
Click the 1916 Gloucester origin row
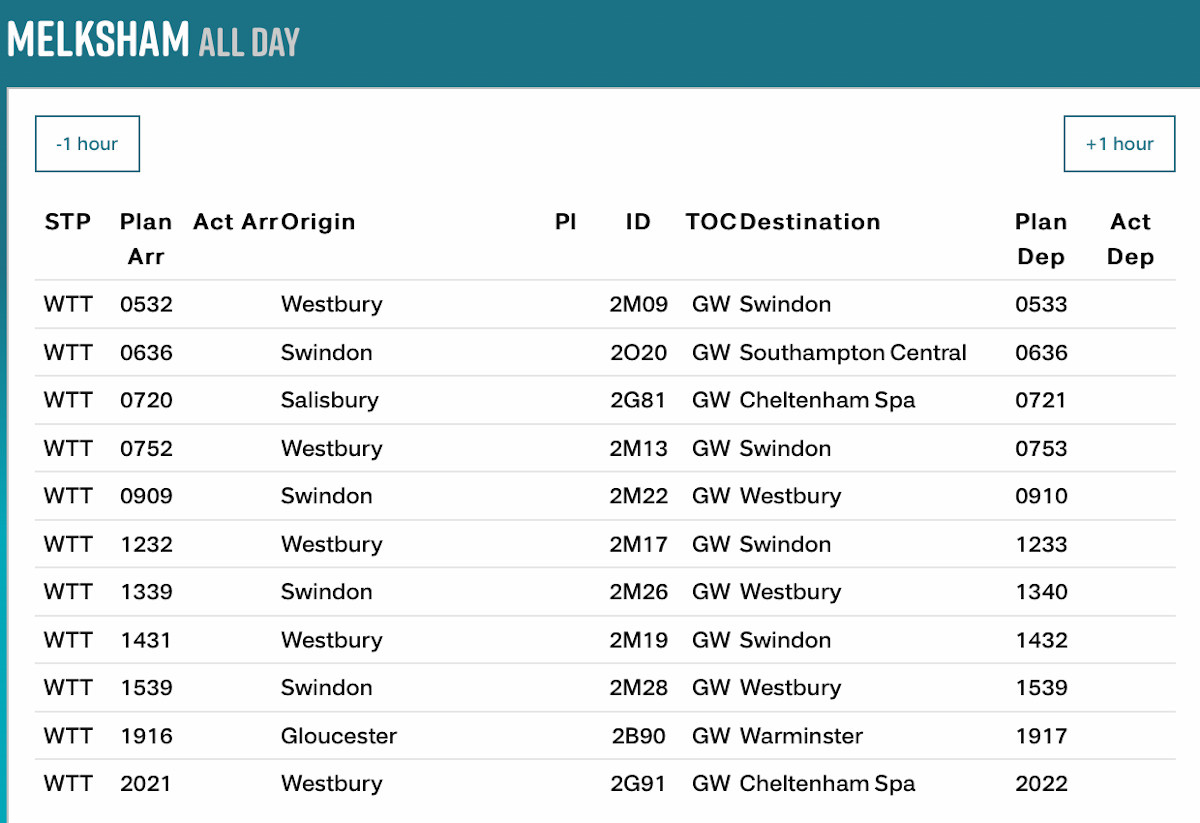(x=338, y=736)
